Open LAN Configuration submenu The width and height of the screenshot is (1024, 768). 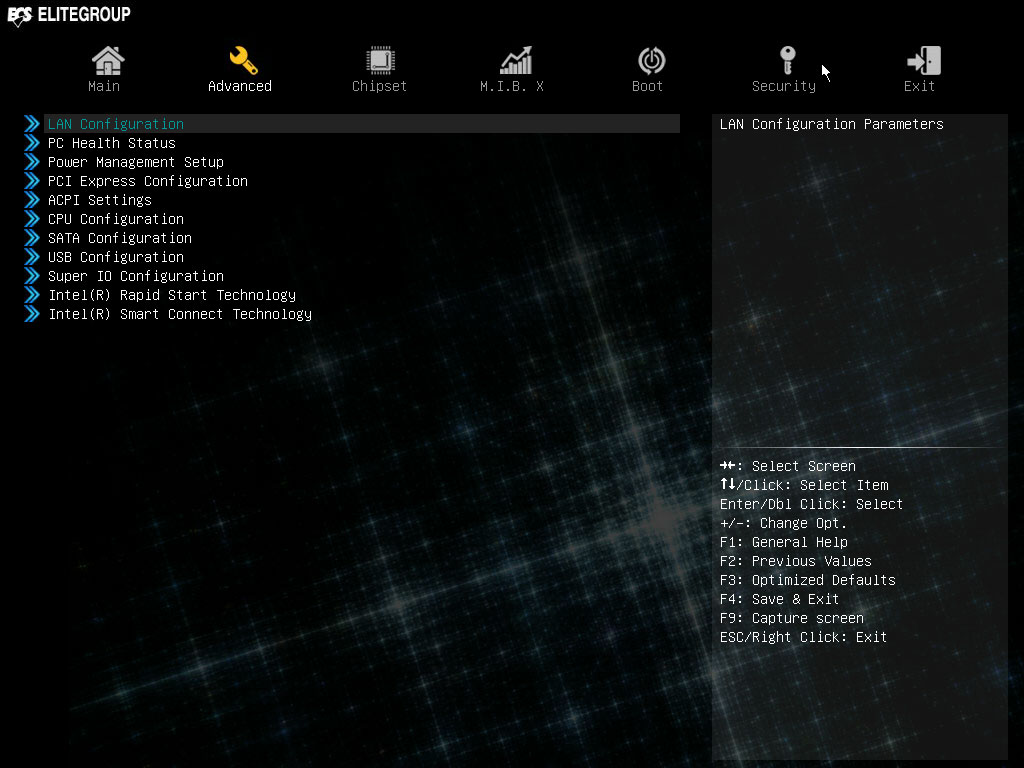[x=362, y=123]
